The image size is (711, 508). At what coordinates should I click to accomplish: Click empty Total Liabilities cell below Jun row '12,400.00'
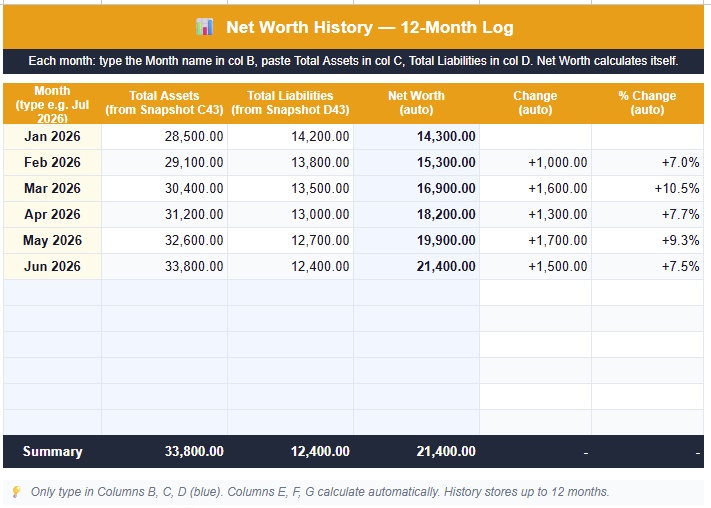click(x=290, y=293)
